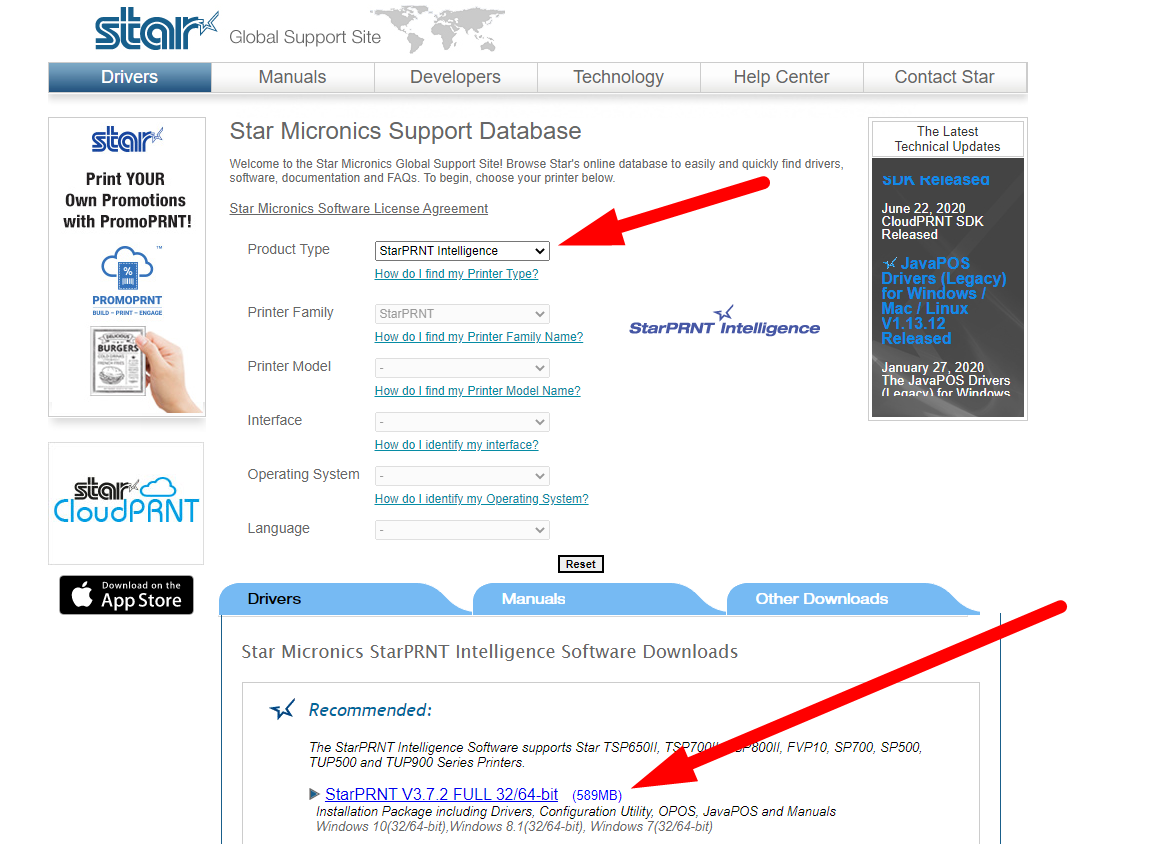This screenshot has width=1175, height=844.
Task: Open the Printer Model dropdown
Action: (x=462, y=368)
